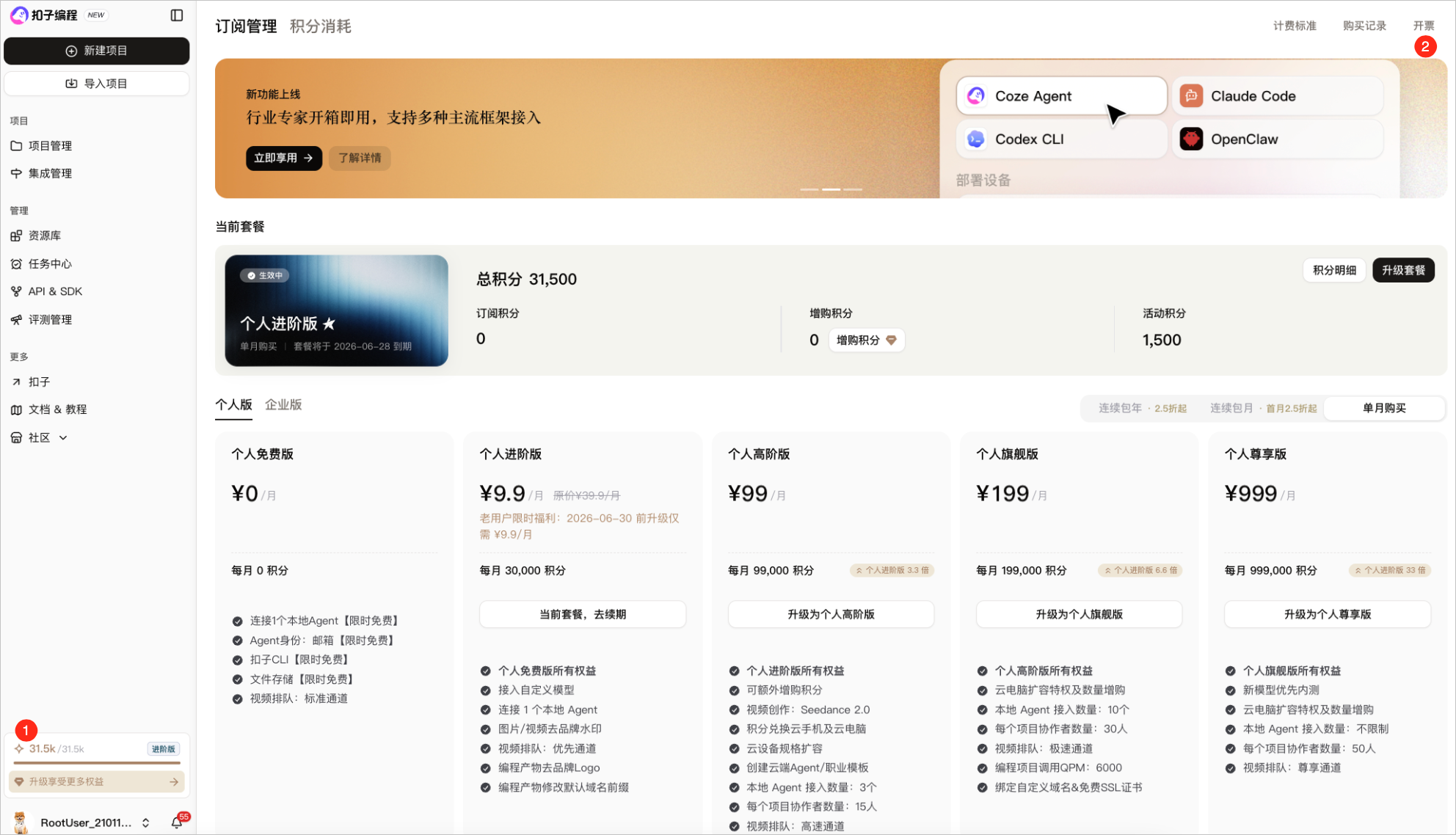Click 了解详情 on the banner

[360, 158]
